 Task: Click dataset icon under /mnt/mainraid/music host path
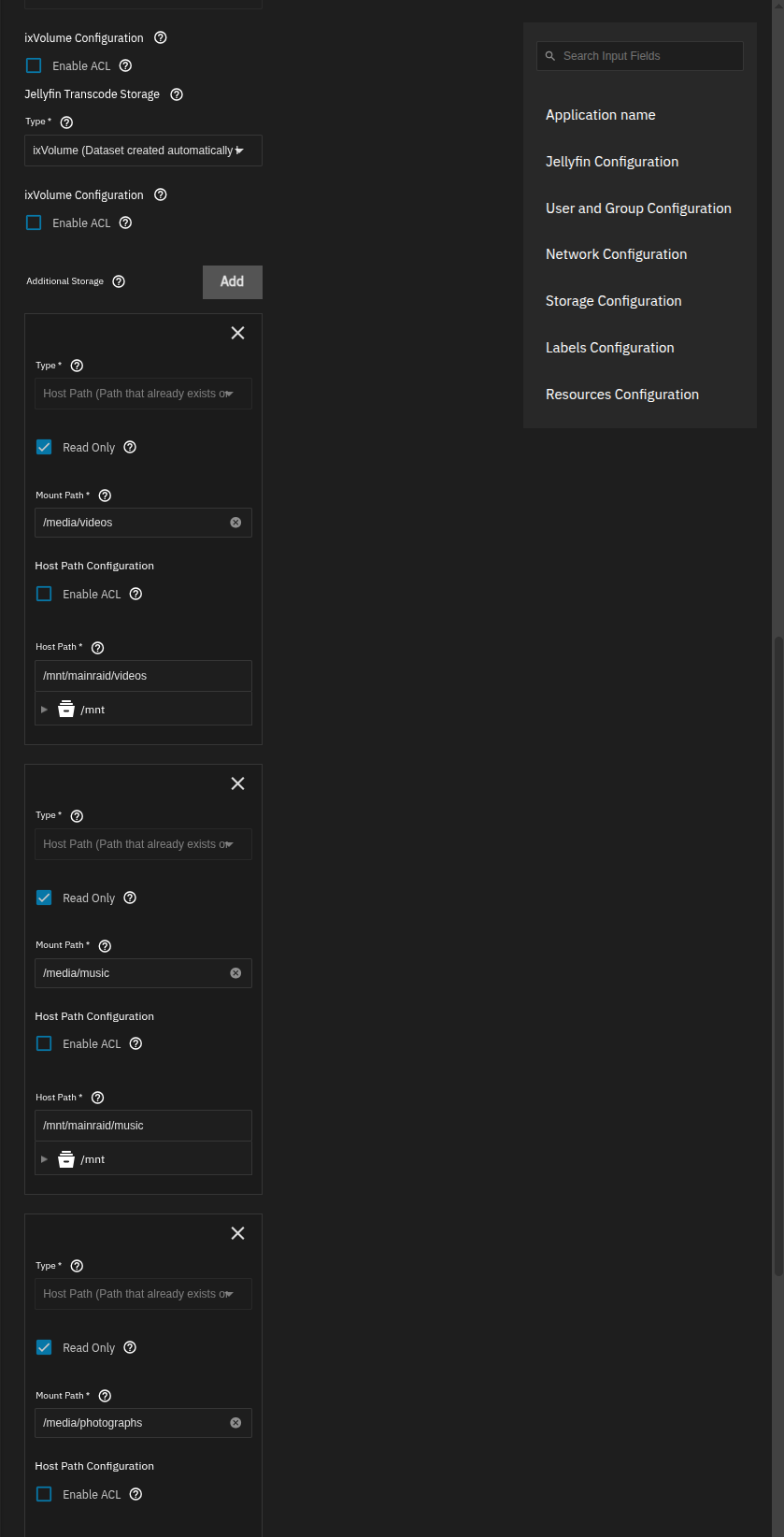pyautogui.click(x=66, y=1159)
